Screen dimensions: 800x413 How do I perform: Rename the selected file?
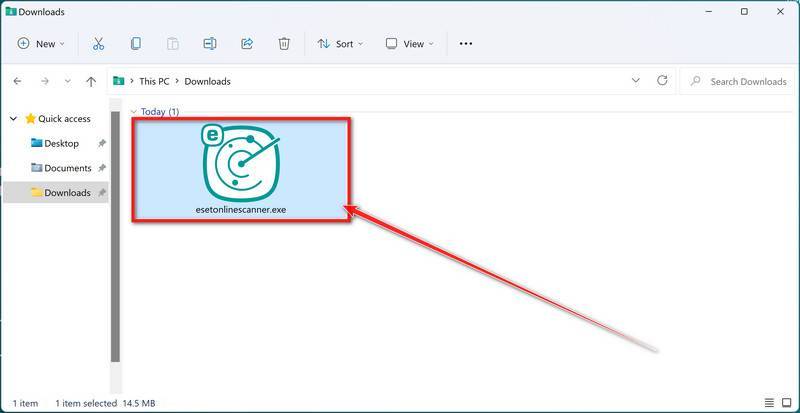(210, 44)
